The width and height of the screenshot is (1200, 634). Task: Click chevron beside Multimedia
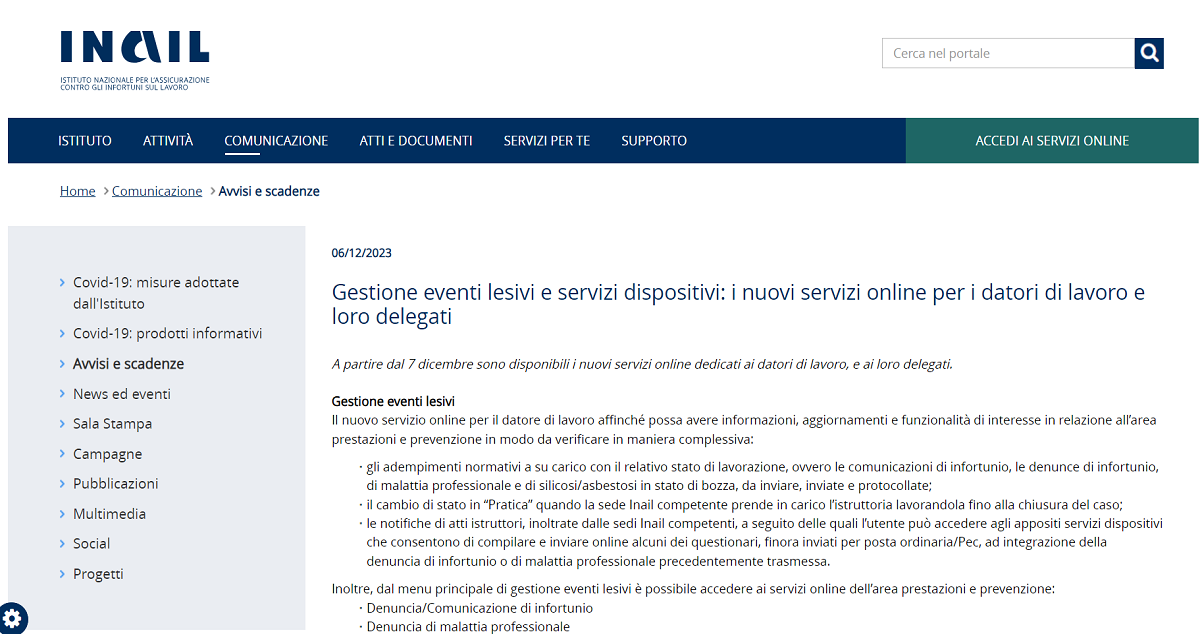click(63, 514)
